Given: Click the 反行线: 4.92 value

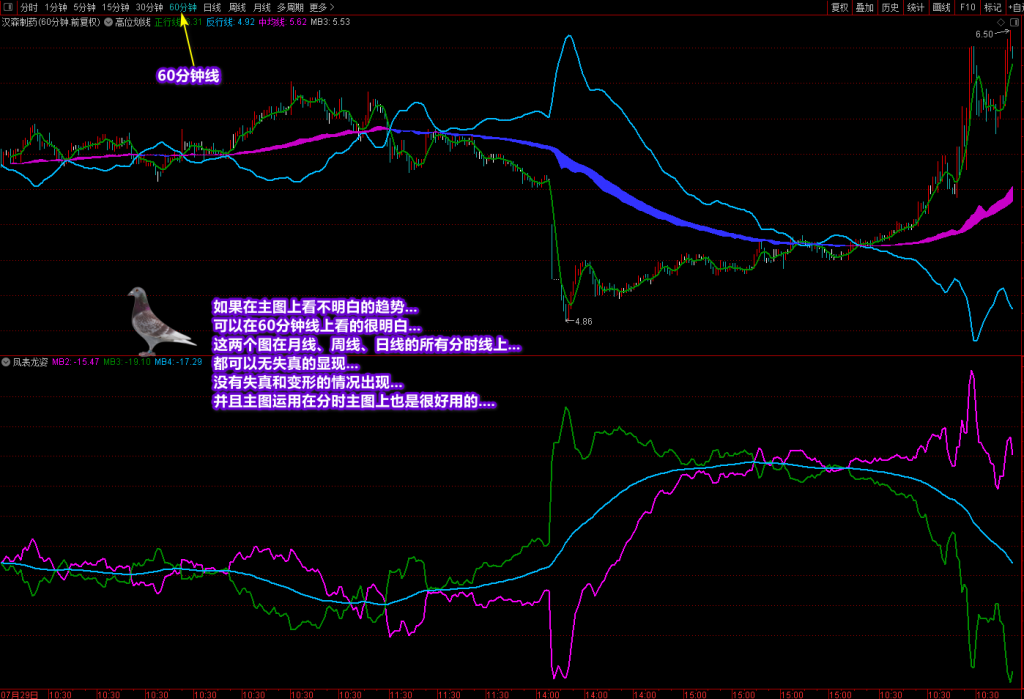Looking at the screenshot, I should (x=231, y=22).
